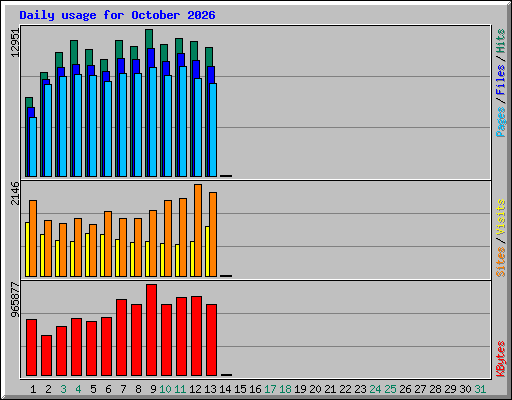Click the green day 10 axis label
512x400 pixels.
click(x=165, y=389)
